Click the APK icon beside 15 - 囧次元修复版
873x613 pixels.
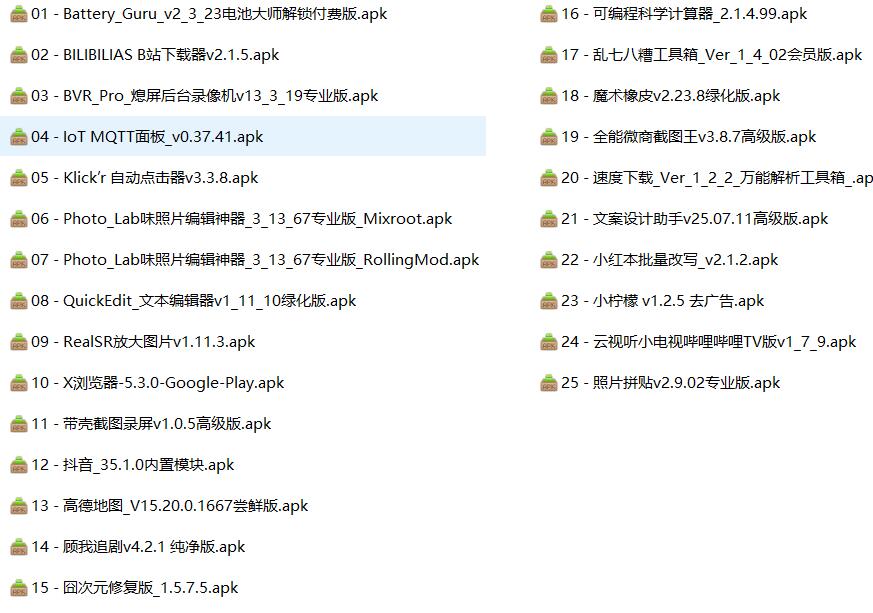tap(19, 587)
